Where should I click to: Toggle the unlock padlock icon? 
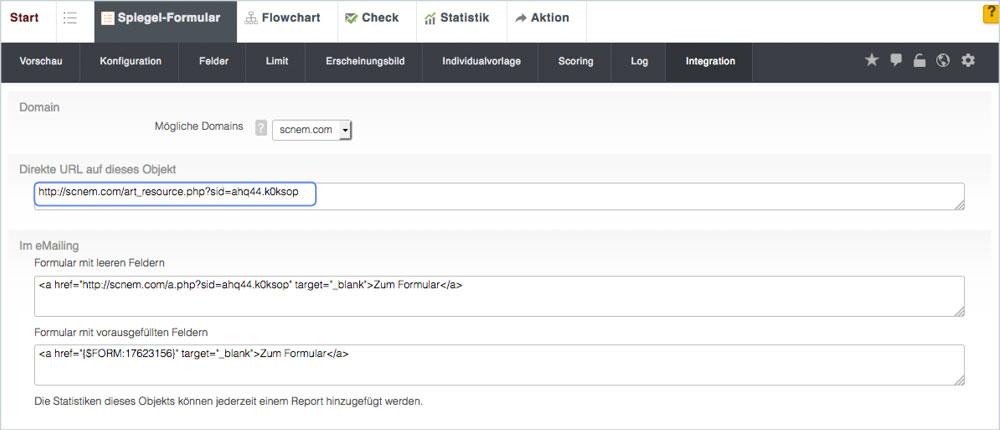[919, 61]
